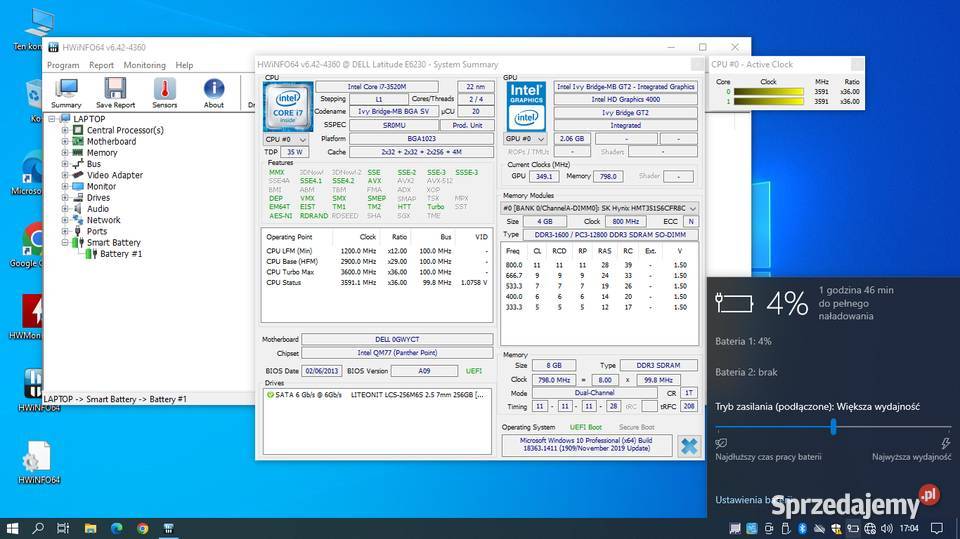960x539 pixels.
Task: Click the Bateria 1: 4% text
Action: (743, 342)
